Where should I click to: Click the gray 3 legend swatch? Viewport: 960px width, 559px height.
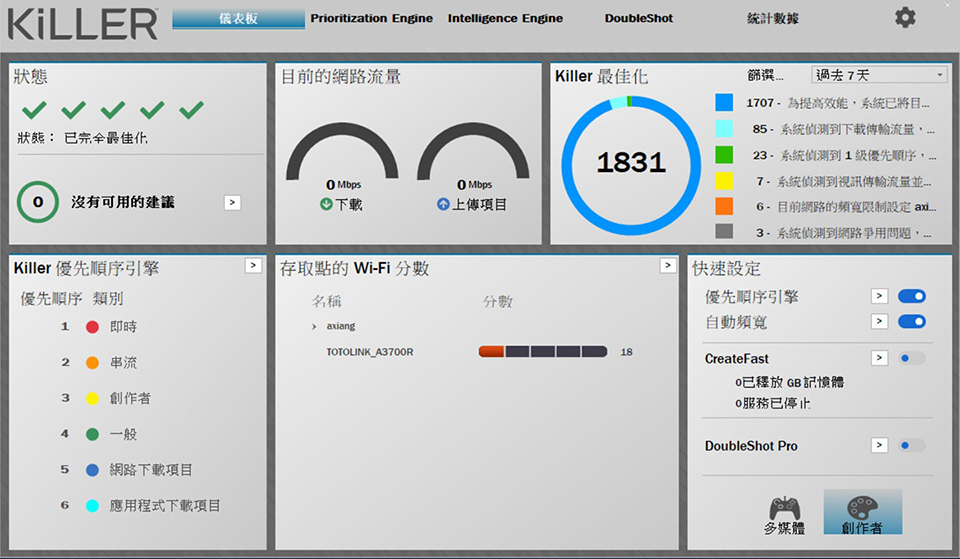[x=724, y=231]
